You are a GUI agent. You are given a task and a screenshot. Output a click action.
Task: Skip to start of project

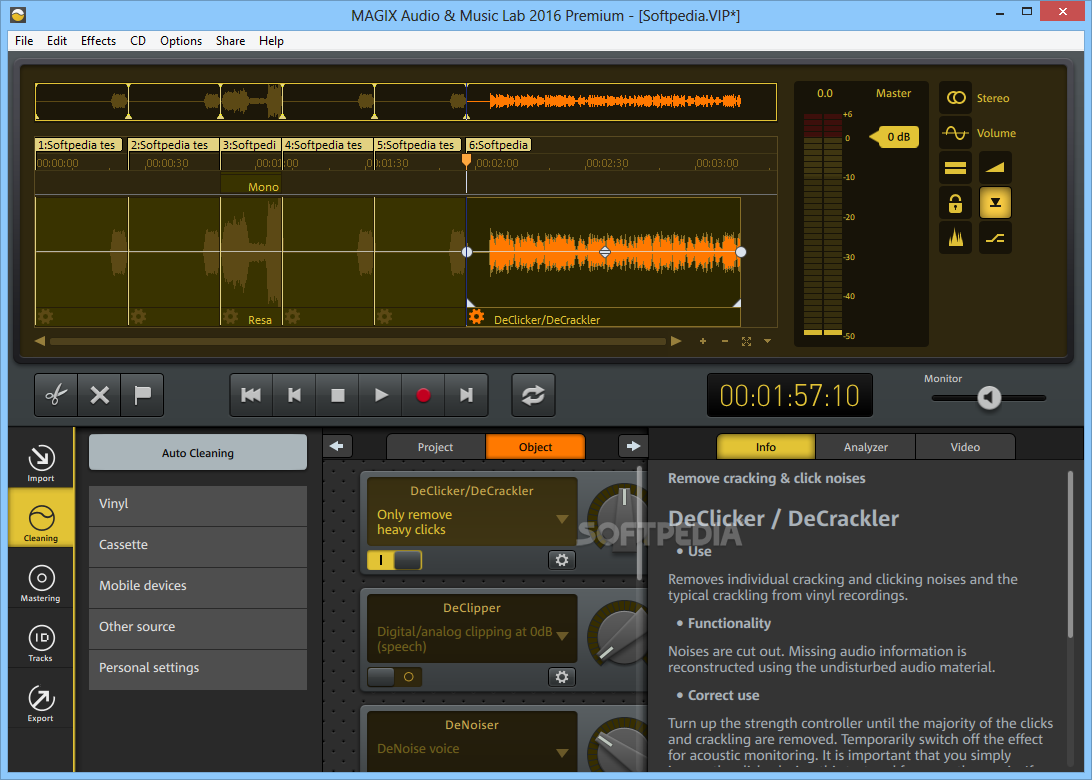[251, 395]
